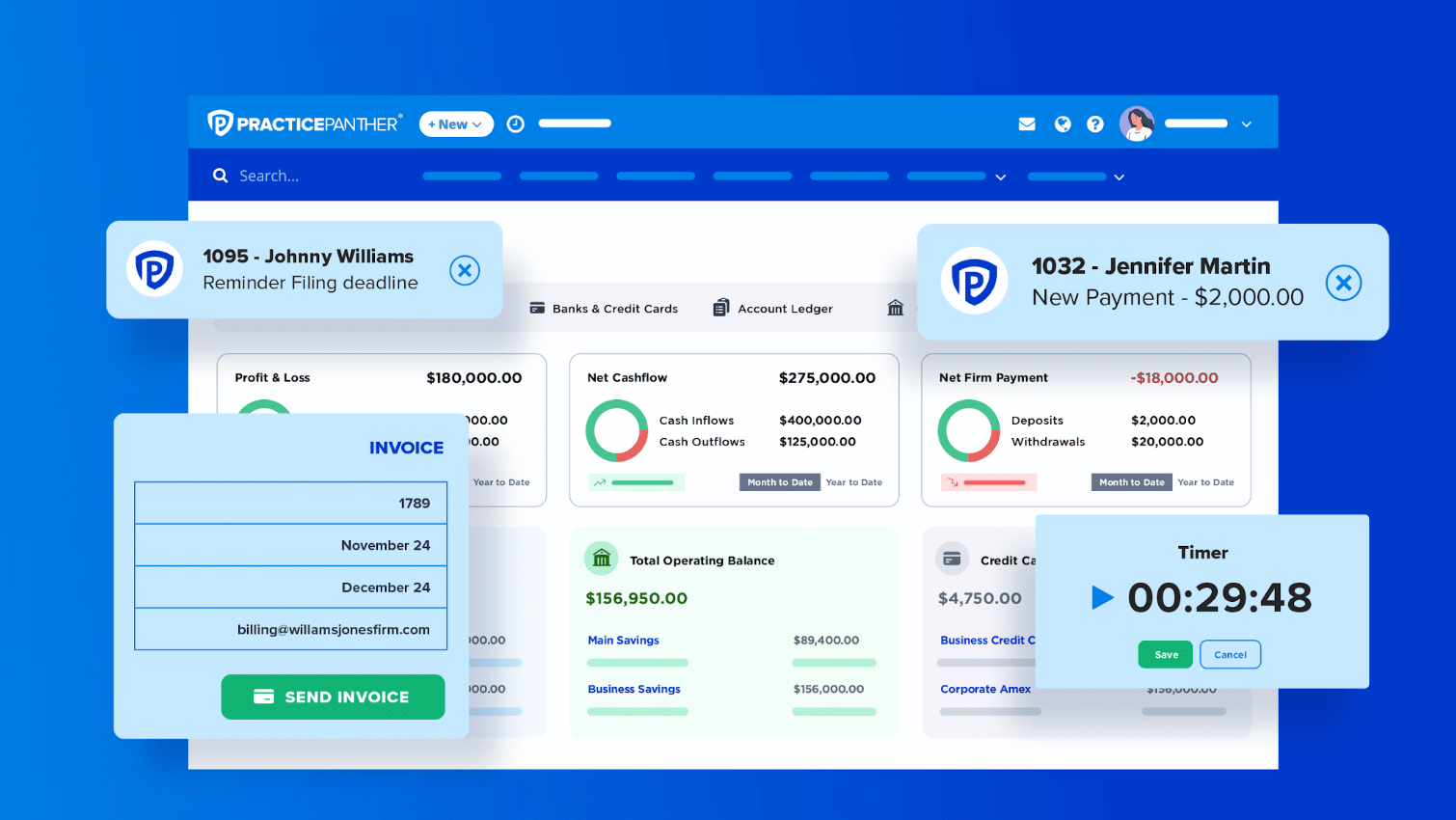Click the Net Cashflow donut chart
This screenshot has height=820, width=1456.
pyautogui.click(x=617, y=431)
